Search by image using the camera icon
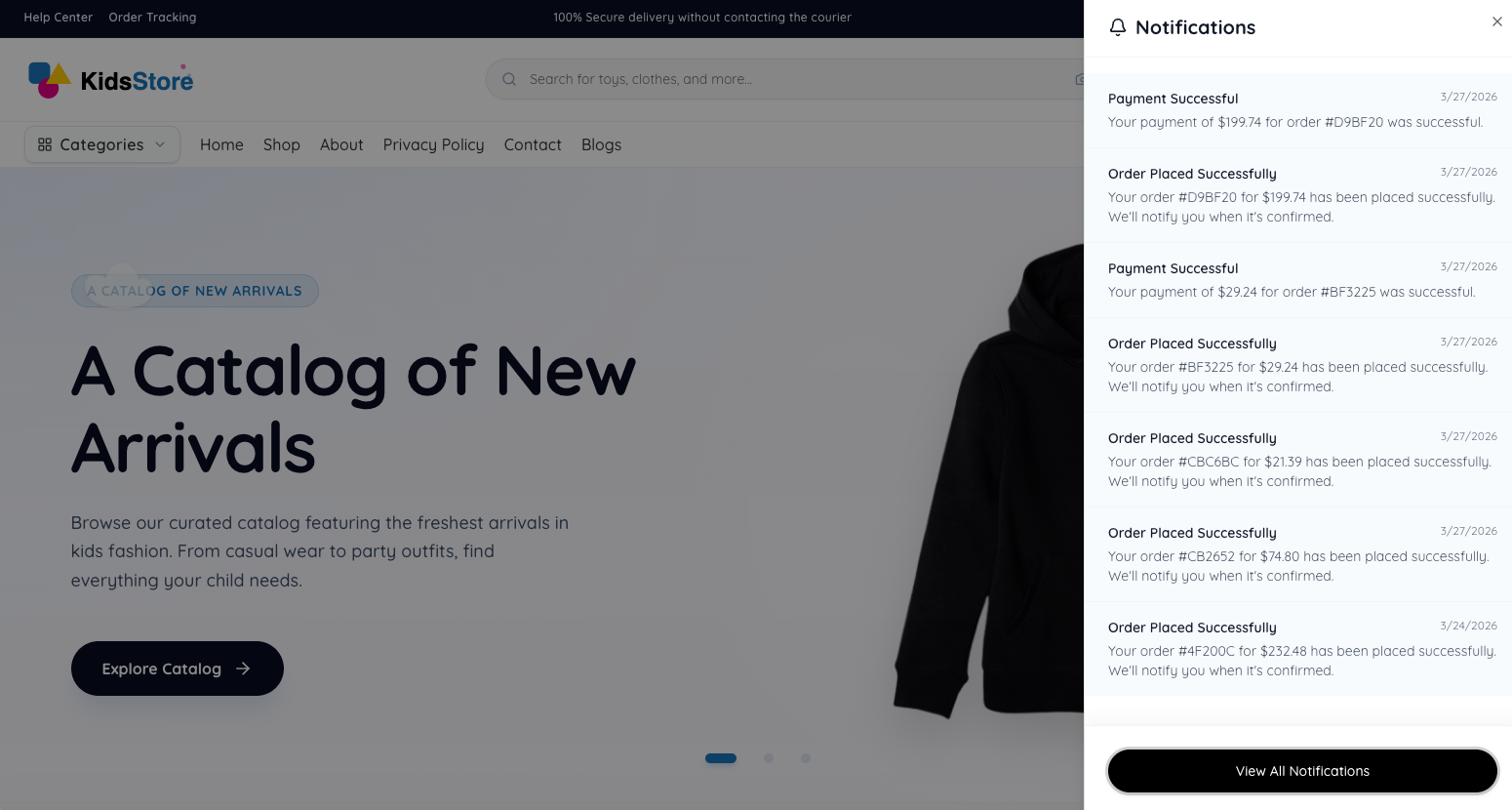 tap(1081, 79)
